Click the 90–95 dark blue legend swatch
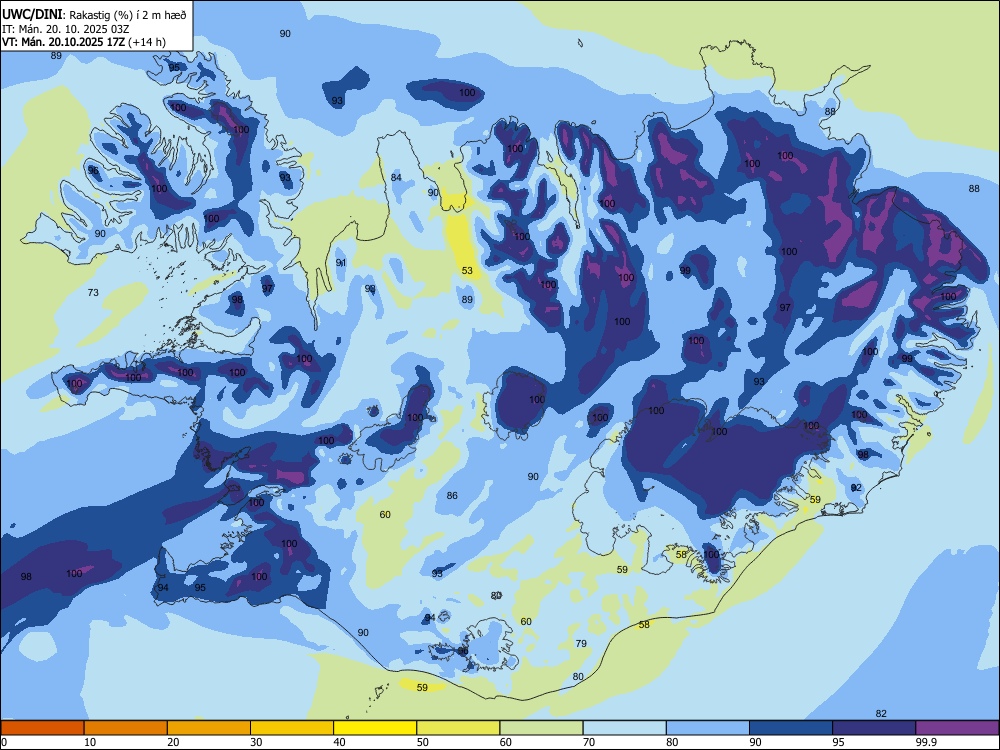The image size is (1000, 750). [791, 728]
